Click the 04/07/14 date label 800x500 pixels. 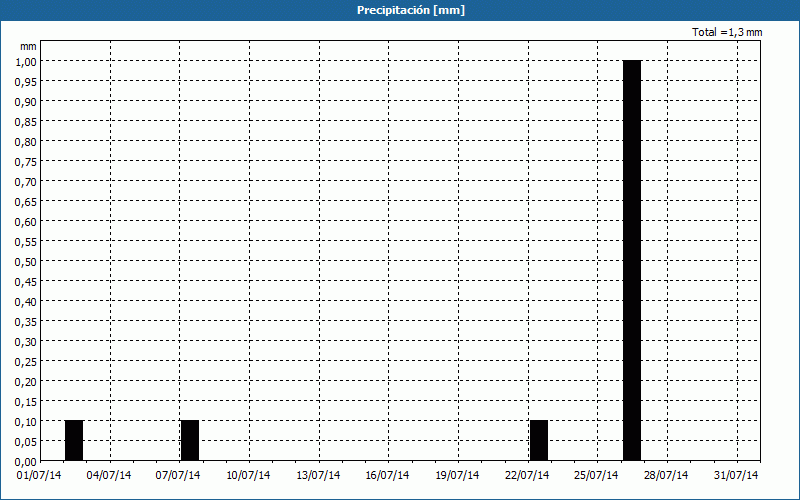[x=109, y=475]
